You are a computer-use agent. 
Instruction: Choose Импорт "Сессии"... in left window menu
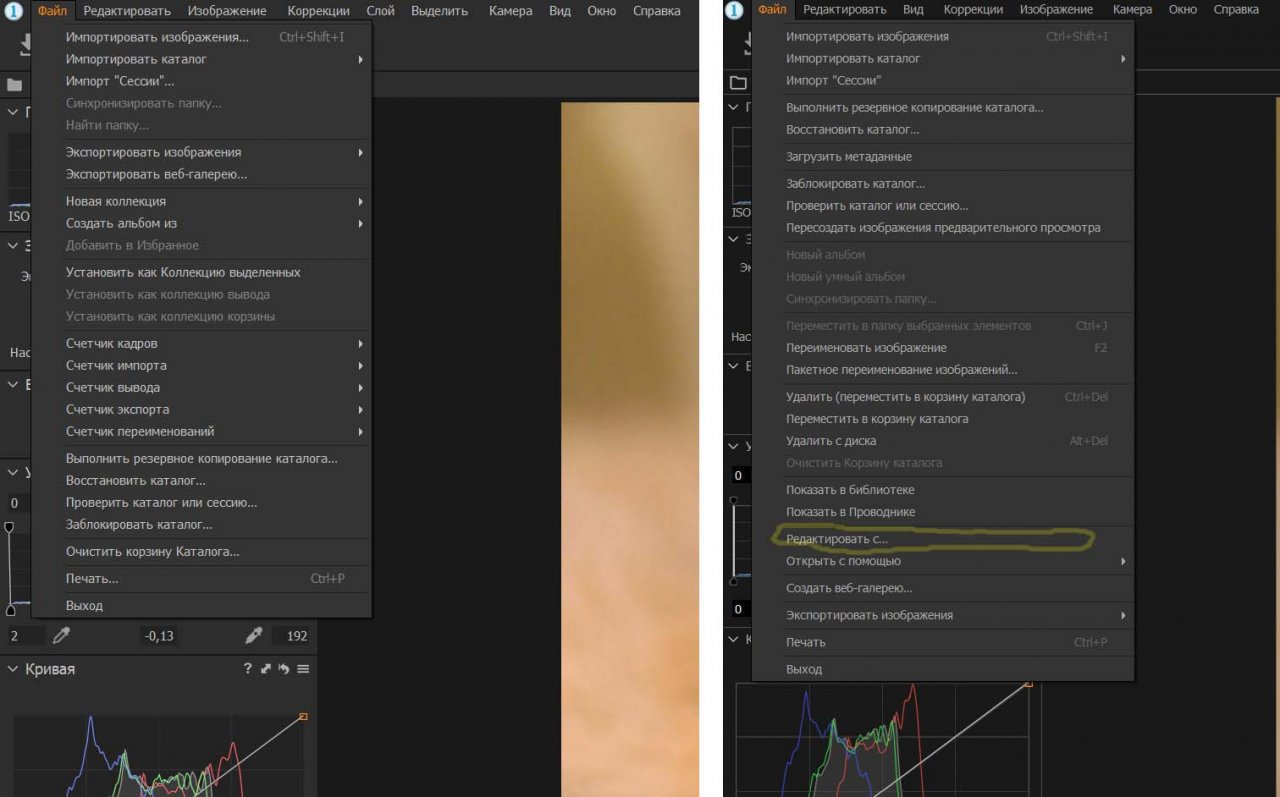204,81
